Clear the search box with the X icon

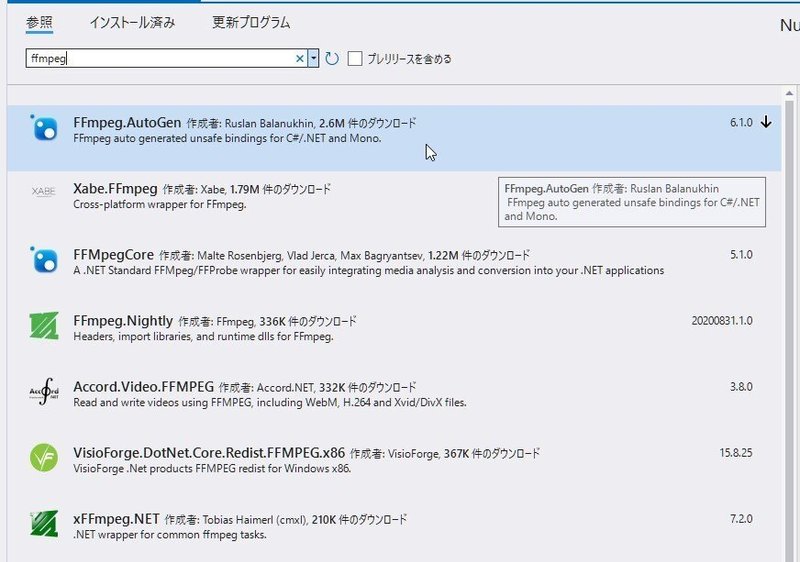click(x=300, y=59)
